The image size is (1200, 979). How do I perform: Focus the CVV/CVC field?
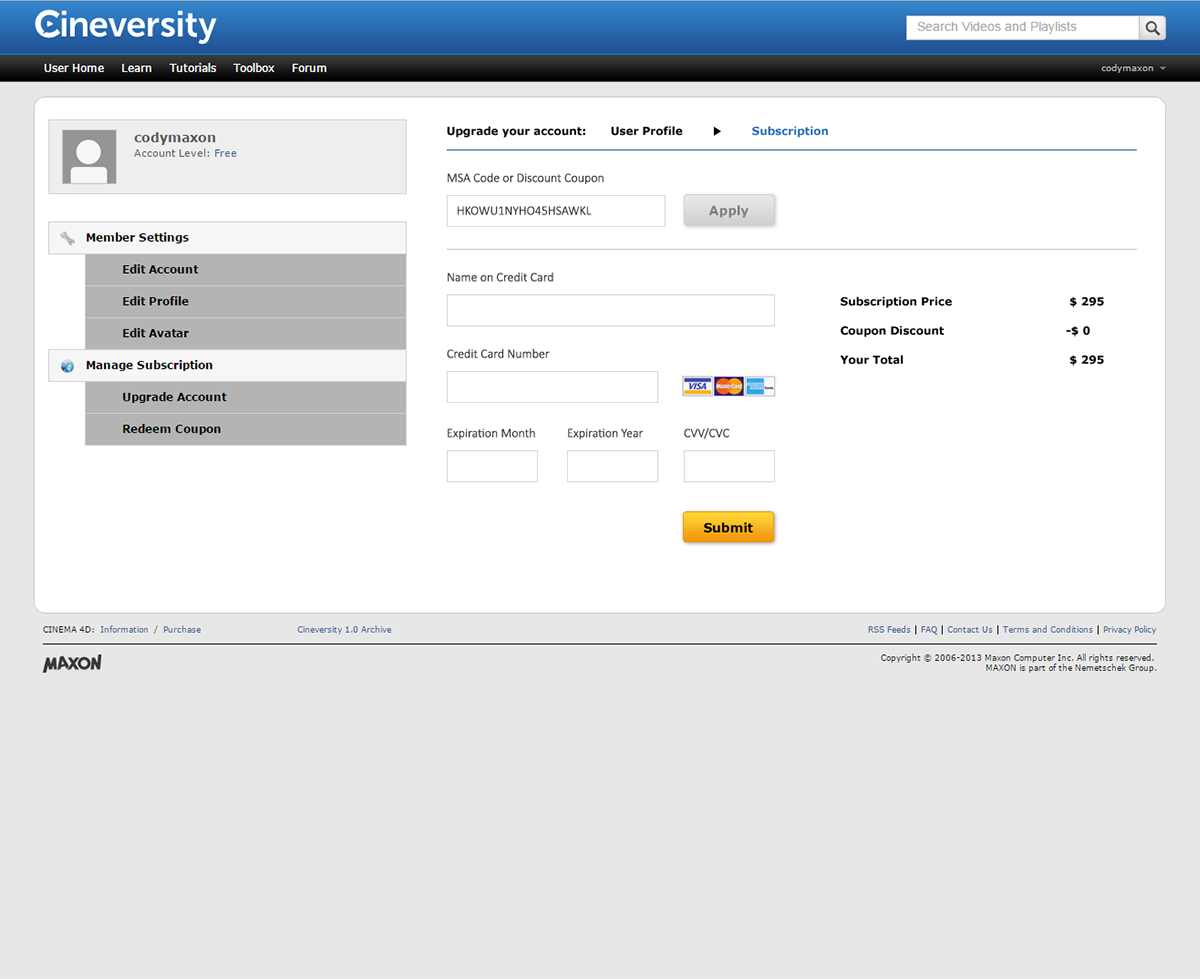(x=729, y=466)
